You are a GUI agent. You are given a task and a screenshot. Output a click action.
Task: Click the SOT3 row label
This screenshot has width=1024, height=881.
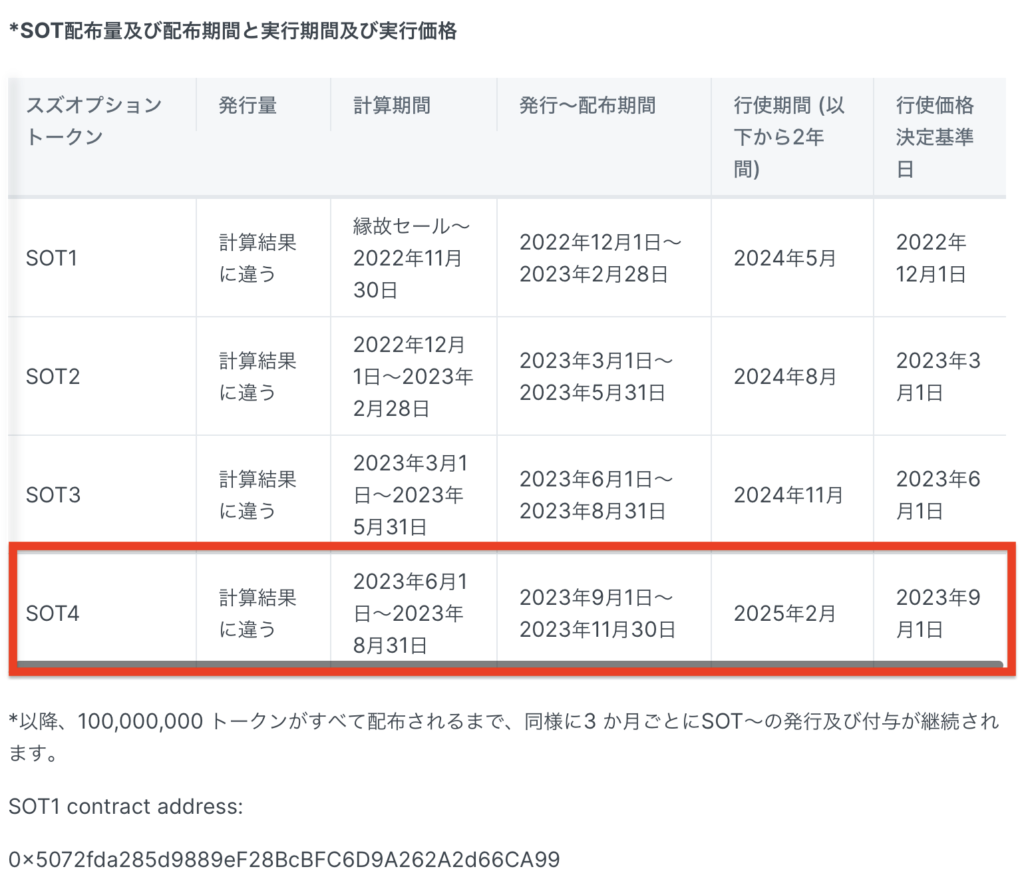49,494
